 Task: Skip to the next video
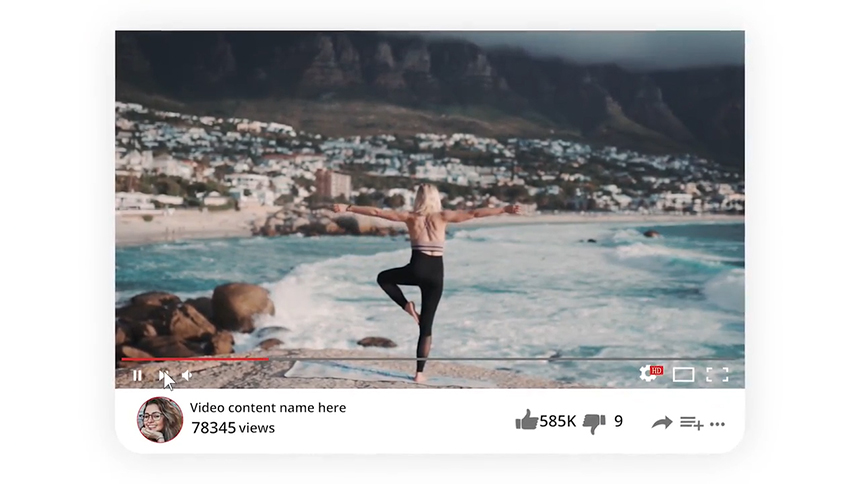click(163, 375)
